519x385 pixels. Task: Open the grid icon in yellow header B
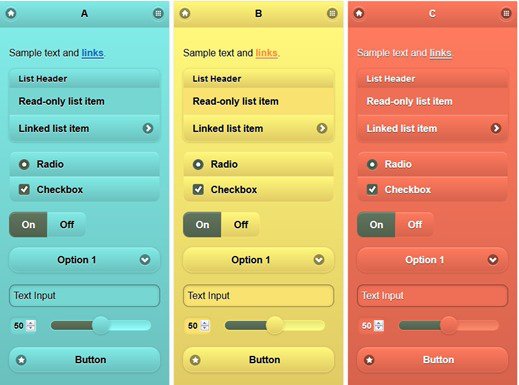click(332, 13)
